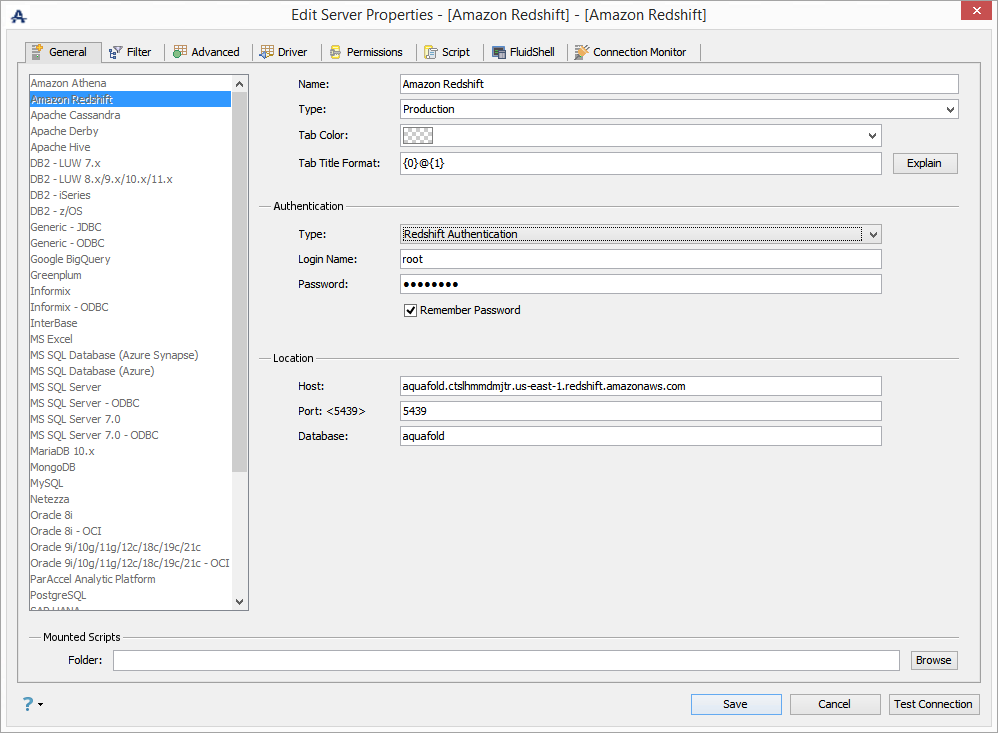998x733 pixels.
Task: Click the Script tab icon
Action: coord(431,52)
